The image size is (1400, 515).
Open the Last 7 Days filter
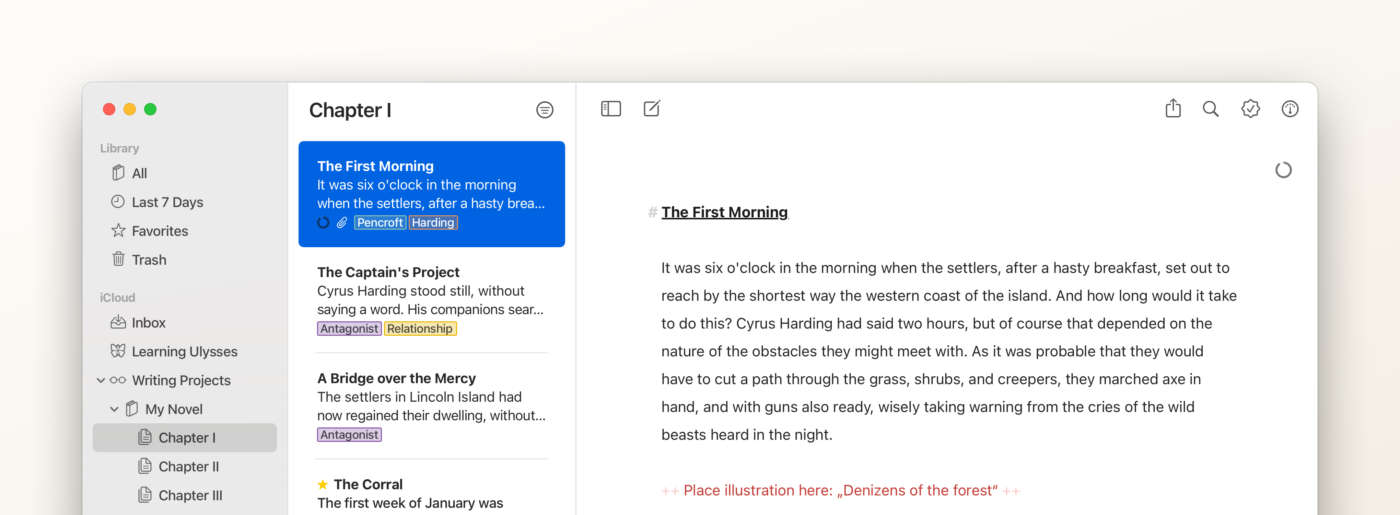[167, 202]
